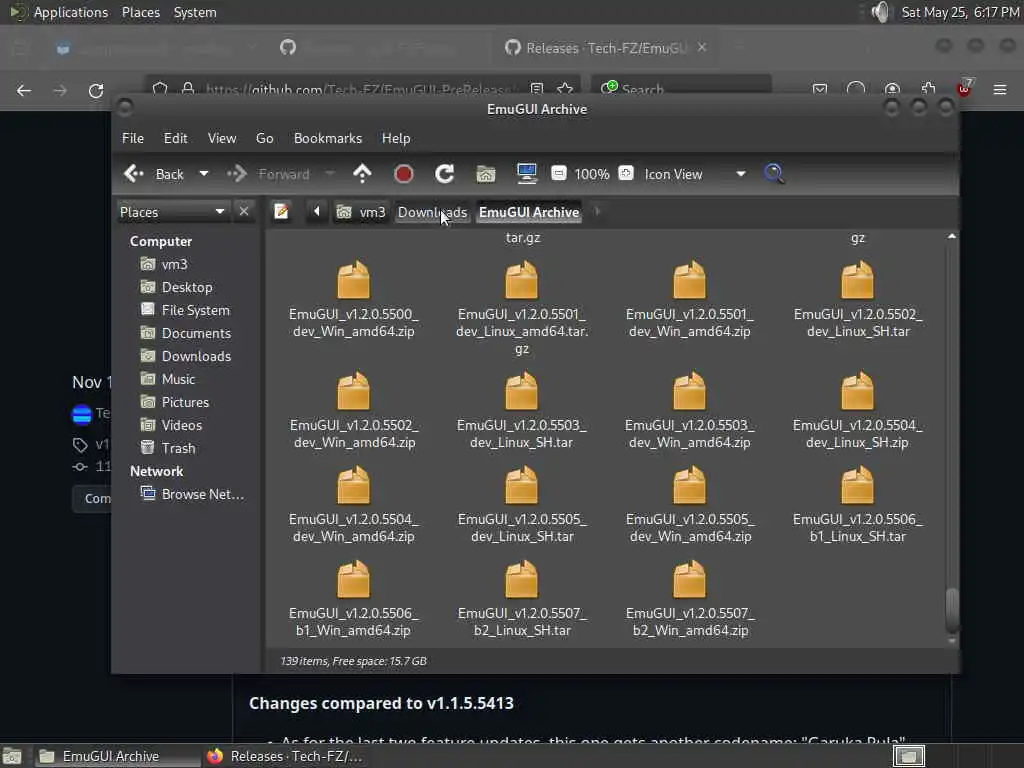The width and height of the screenshot is (1024, 768).
Task: Click the file list vertical scrollbar thumb
Action: [x=952, y=610]
